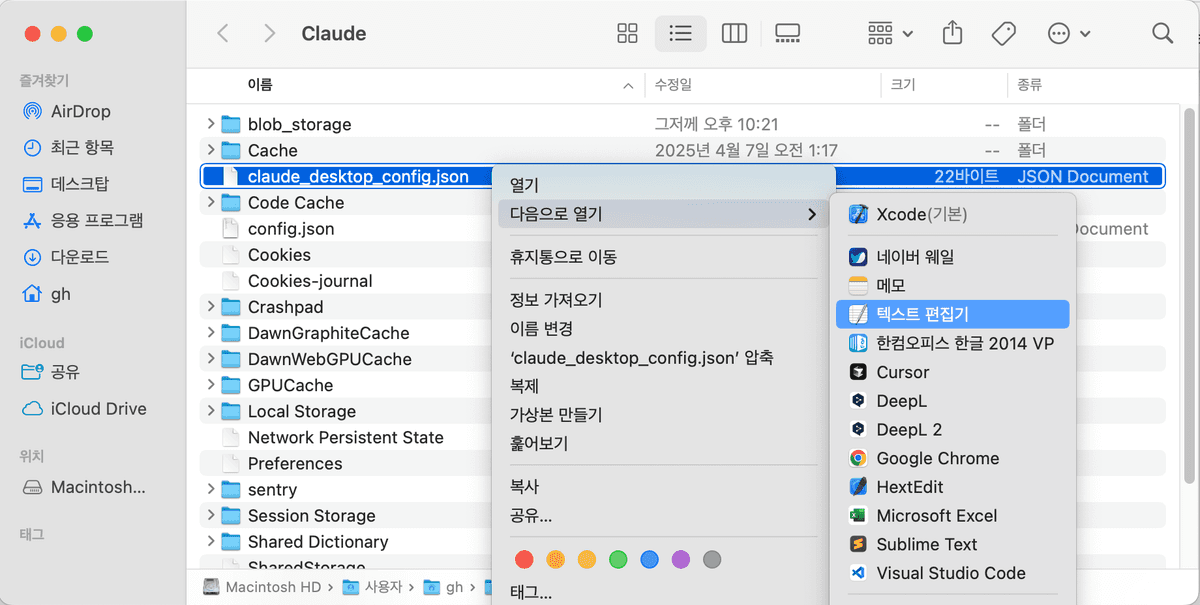Open with Google Chrome

pyautogui.click(x=952, y=458)
